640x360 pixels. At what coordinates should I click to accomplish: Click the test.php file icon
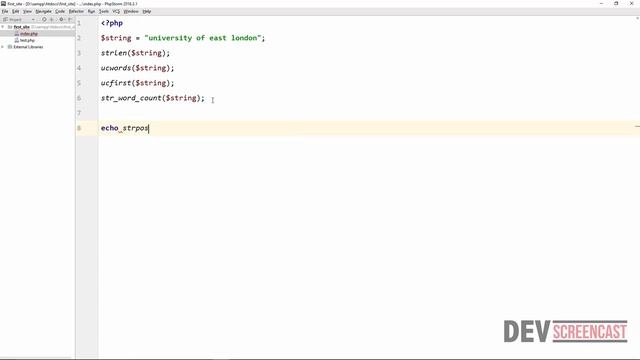point(17,40)
